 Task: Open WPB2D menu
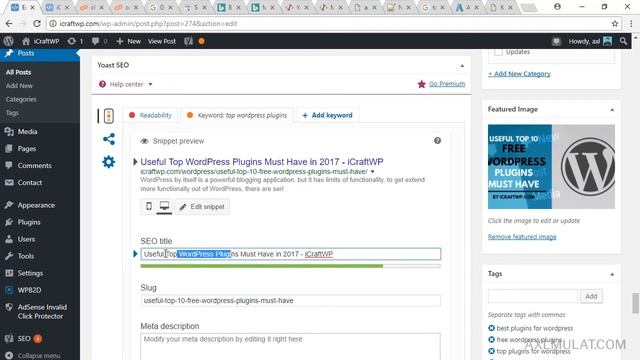tap(29, 290)
